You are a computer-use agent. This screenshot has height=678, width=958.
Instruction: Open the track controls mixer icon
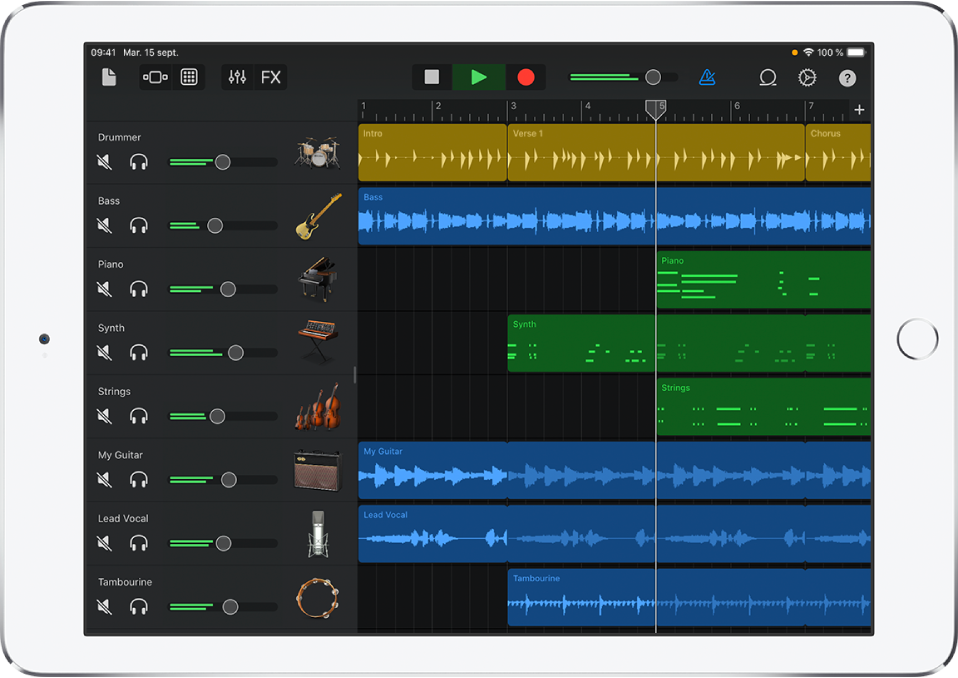pyautogui.click(x=238, y=78)
